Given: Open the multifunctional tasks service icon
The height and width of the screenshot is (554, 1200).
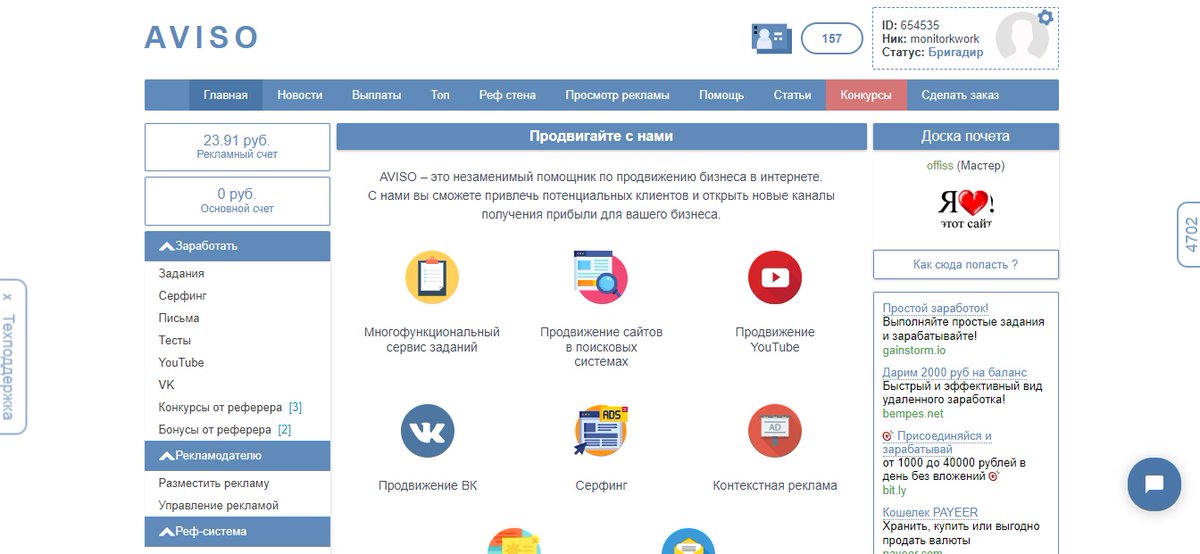Looking at the screenshot, I should point(432,277).
